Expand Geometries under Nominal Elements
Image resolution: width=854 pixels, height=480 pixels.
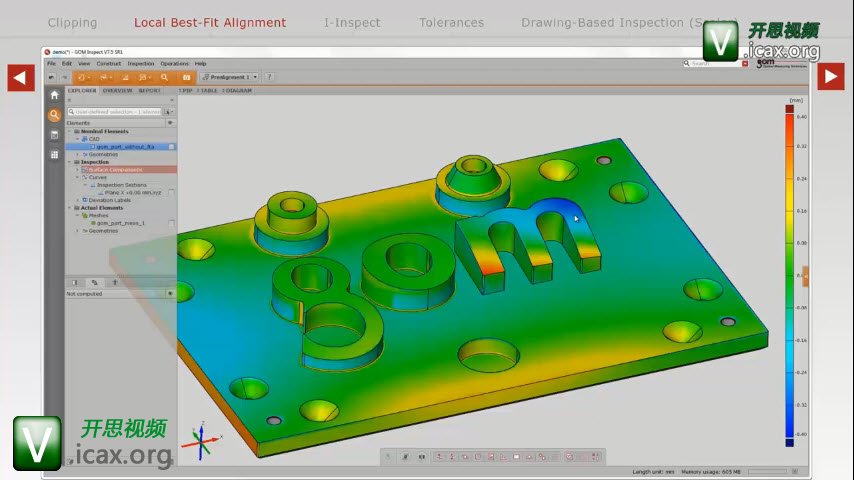pyautogui.click(x=77, y=154)
